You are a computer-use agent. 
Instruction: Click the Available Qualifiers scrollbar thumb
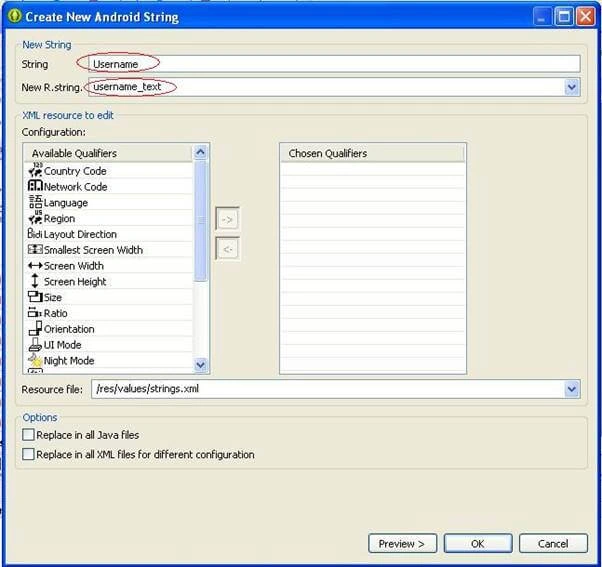(x=200, y=222)
